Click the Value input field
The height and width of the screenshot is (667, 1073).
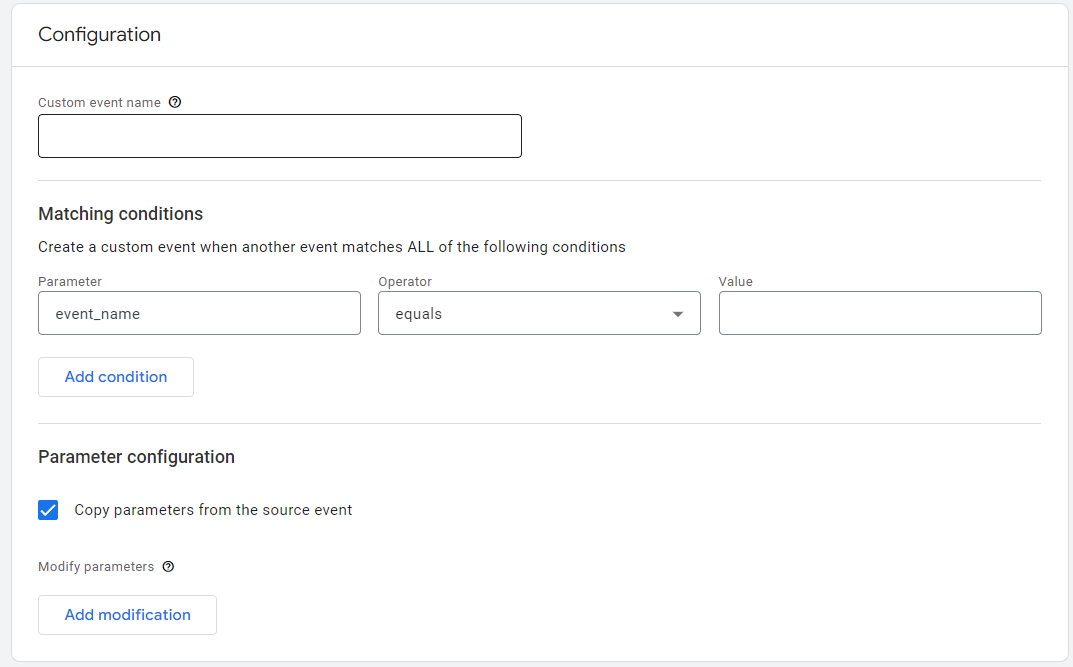click(x=880, y=313)
